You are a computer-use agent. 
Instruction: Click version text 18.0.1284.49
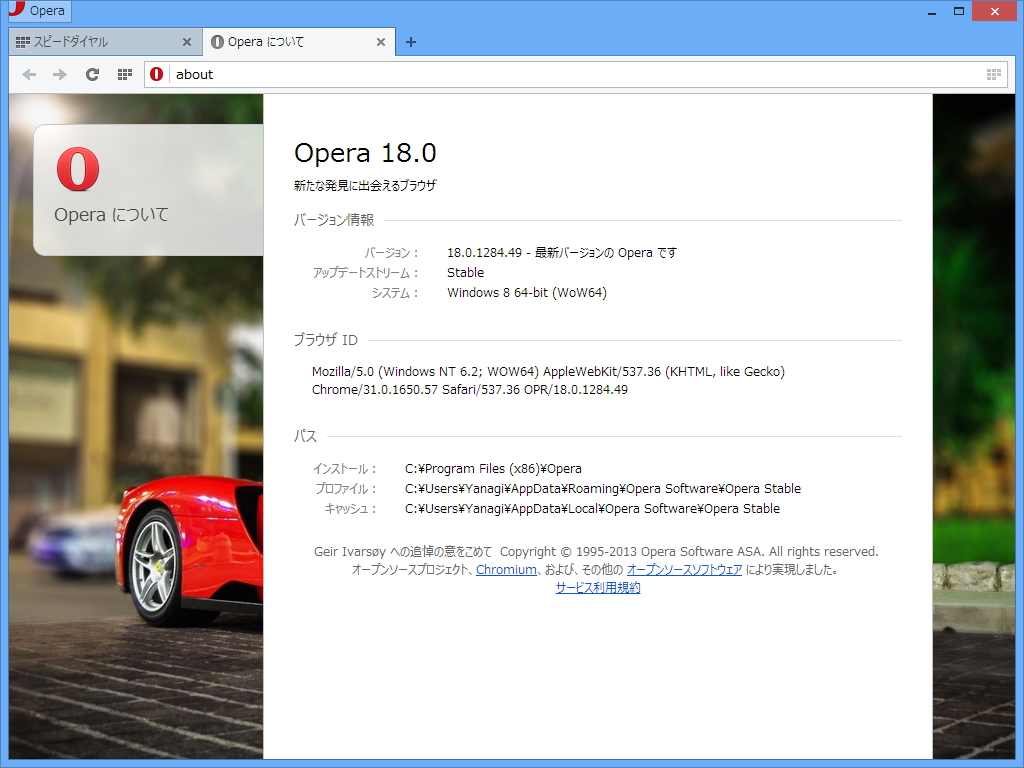485,253
